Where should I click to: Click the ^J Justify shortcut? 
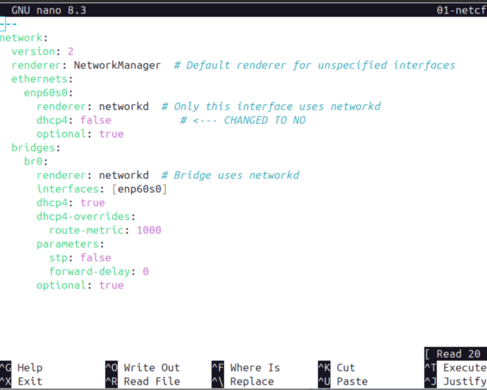[456, 381]
